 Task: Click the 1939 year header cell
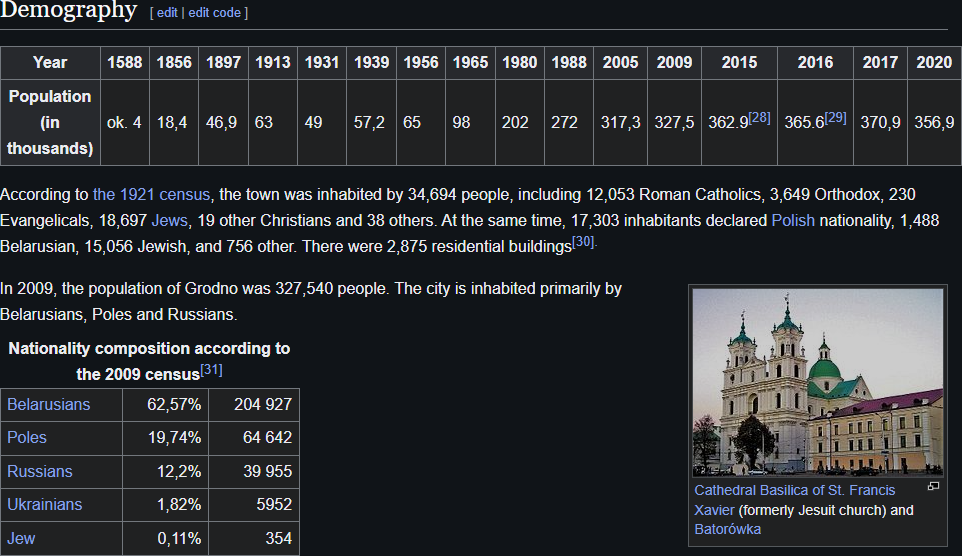[x=371, y=63]
